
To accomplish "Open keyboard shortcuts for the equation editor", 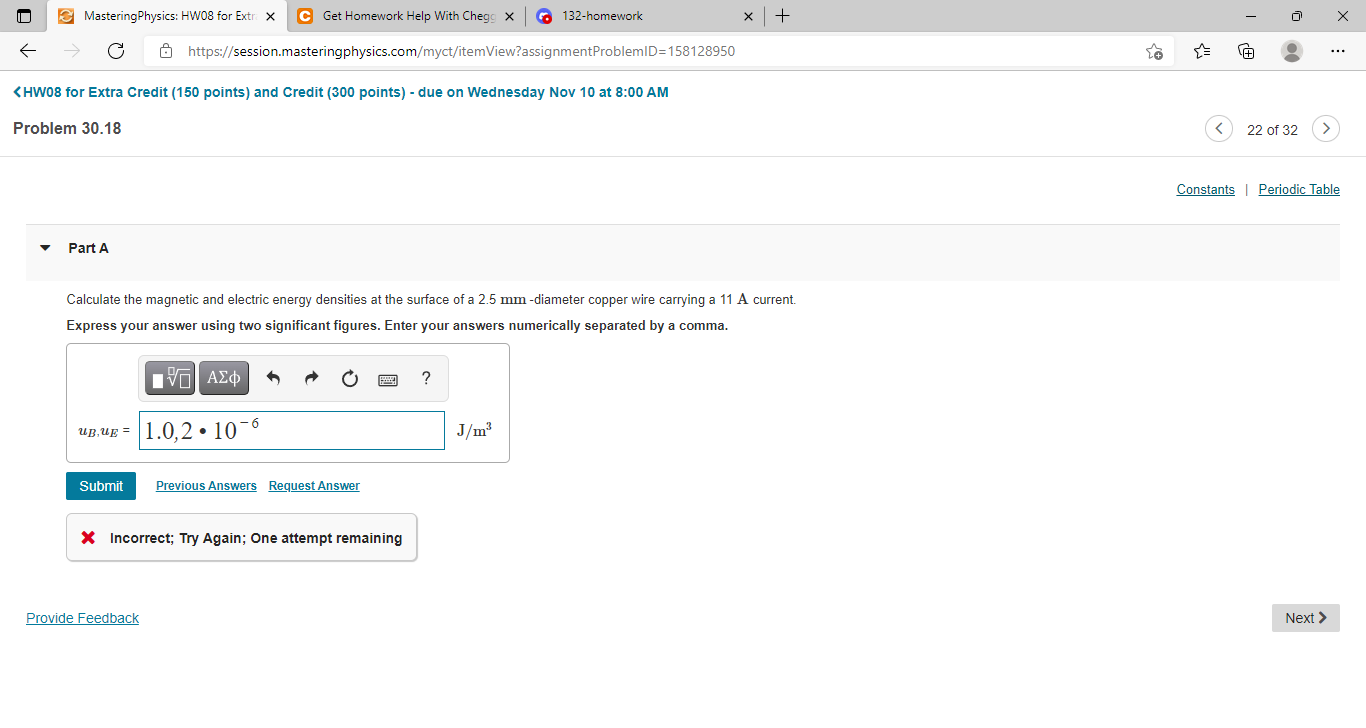I will click(x=387, y=378).
